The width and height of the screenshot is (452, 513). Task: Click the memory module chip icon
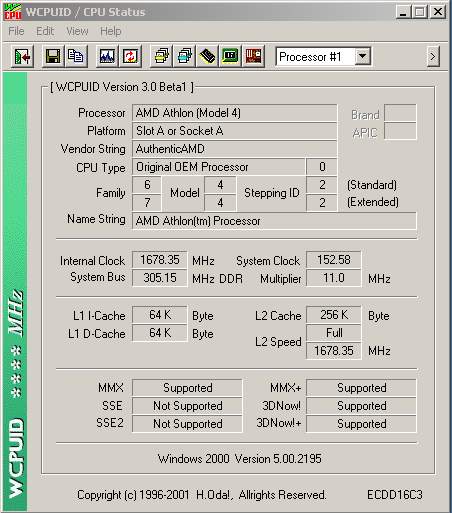(x=207, y=56)
